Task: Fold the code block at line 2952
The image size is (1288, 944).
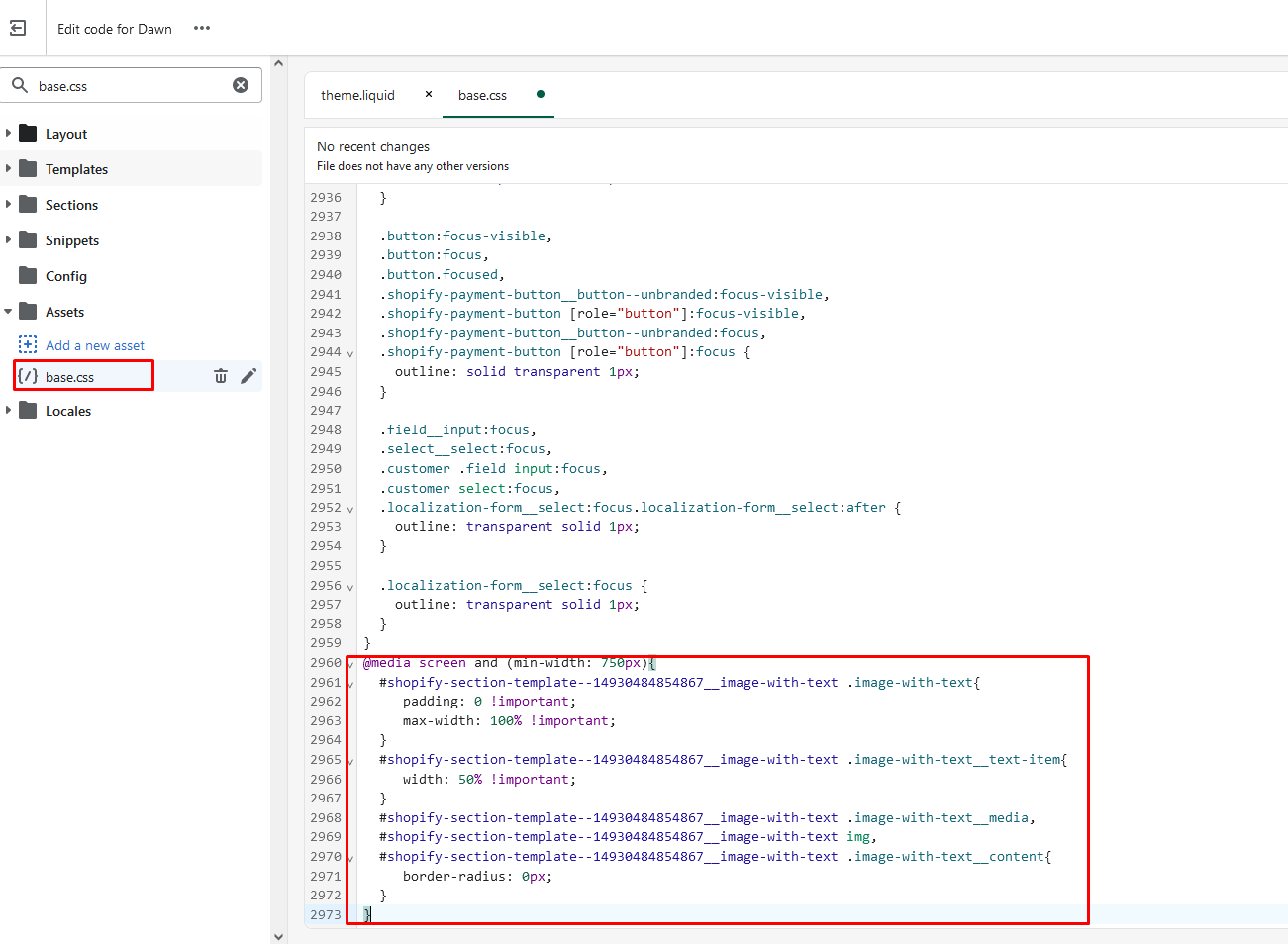Action: tap(349, 509)
